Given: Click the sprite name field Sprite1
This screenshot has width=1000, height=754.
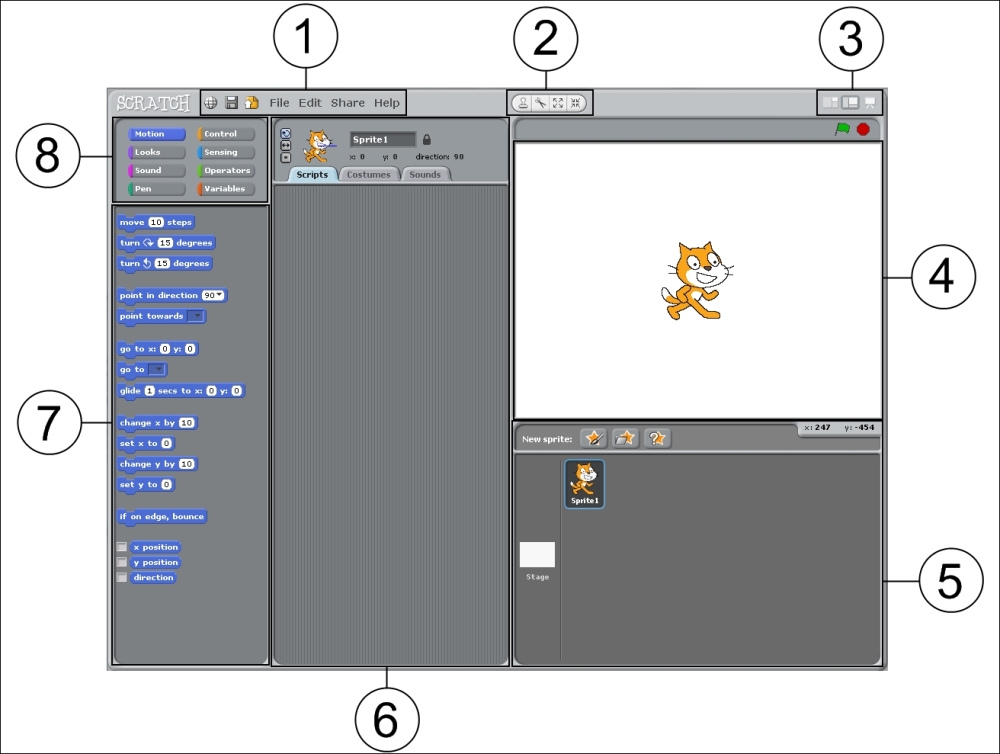Looking at the screenshot, I should point(383,139).
